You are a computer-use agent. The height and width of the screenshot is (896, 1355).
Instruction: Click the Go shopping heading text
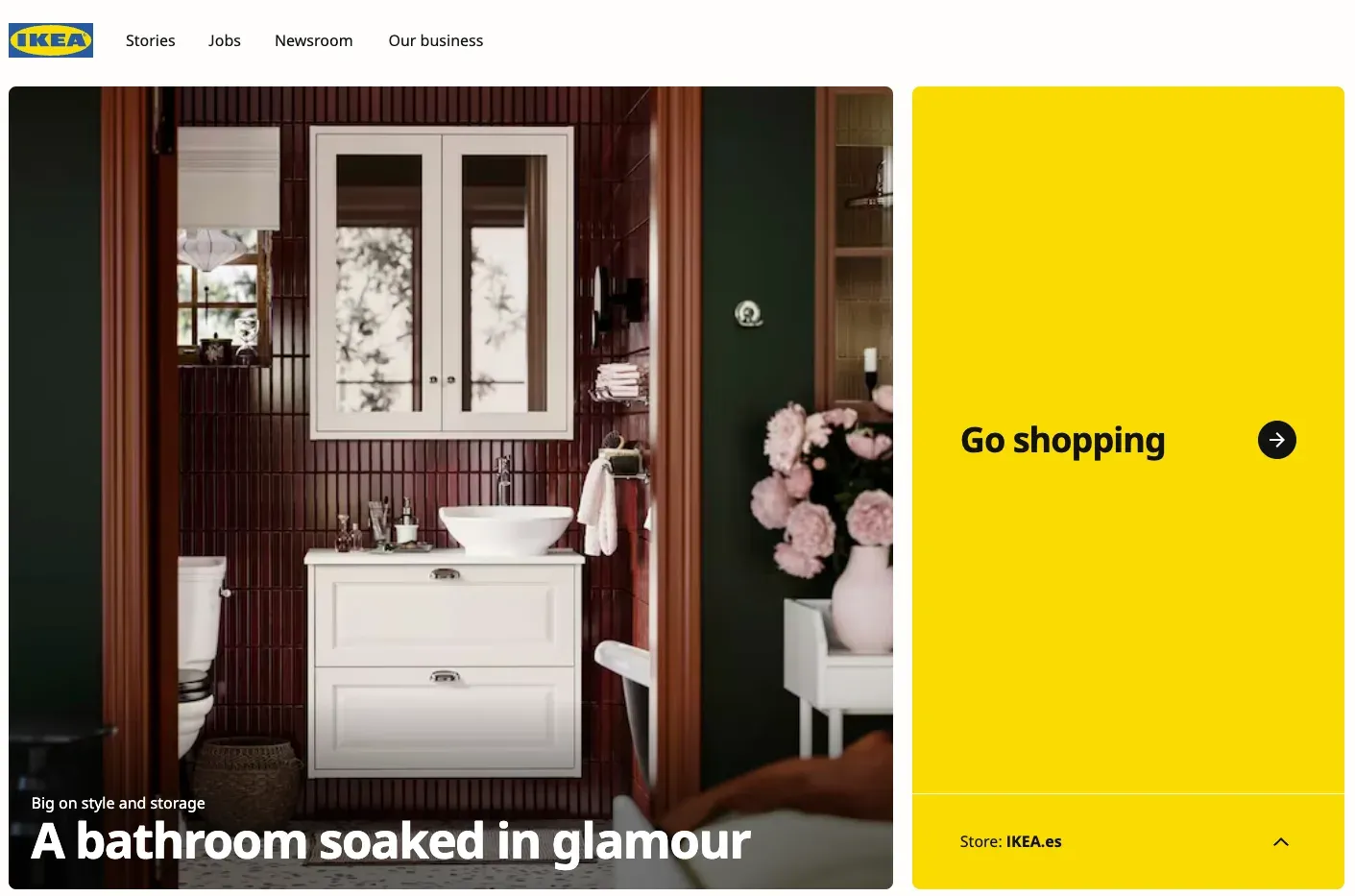tap(1063, 441)
